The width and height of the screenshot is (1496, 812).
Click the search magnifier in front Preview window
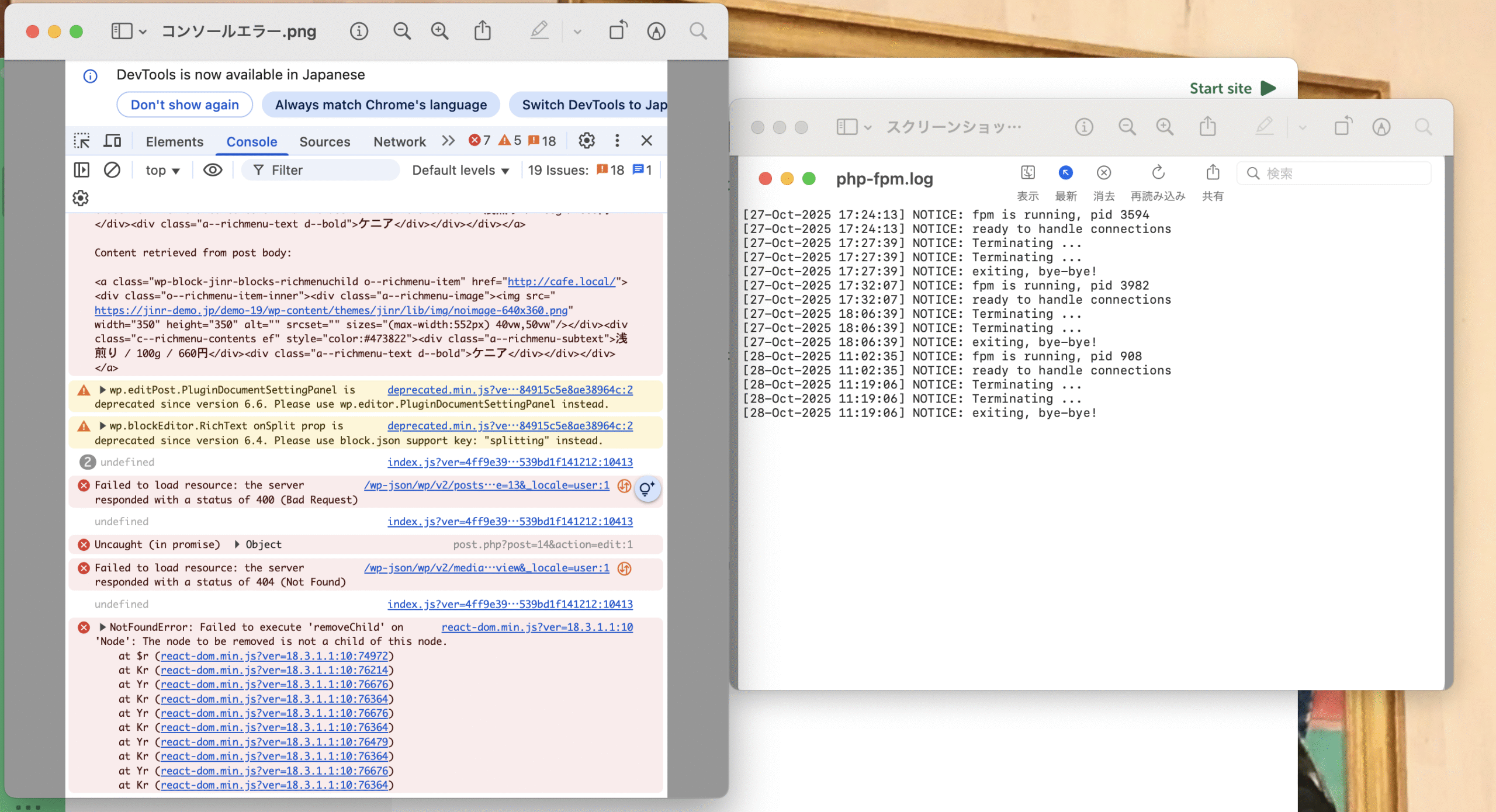(698, 31)
